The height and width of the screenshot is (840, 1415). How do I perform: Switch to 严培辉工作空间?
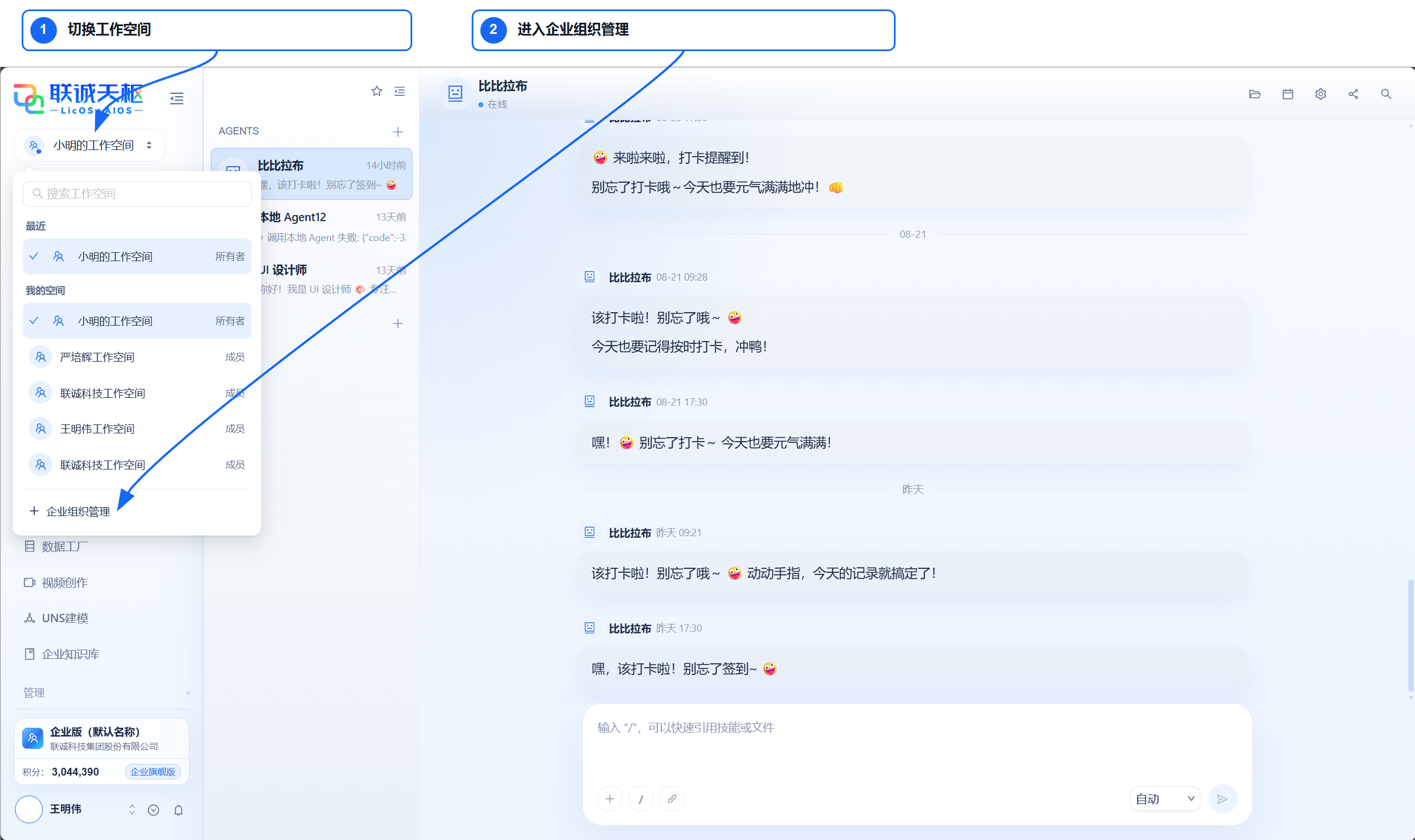pyautogui.click(x=137, y=357)
